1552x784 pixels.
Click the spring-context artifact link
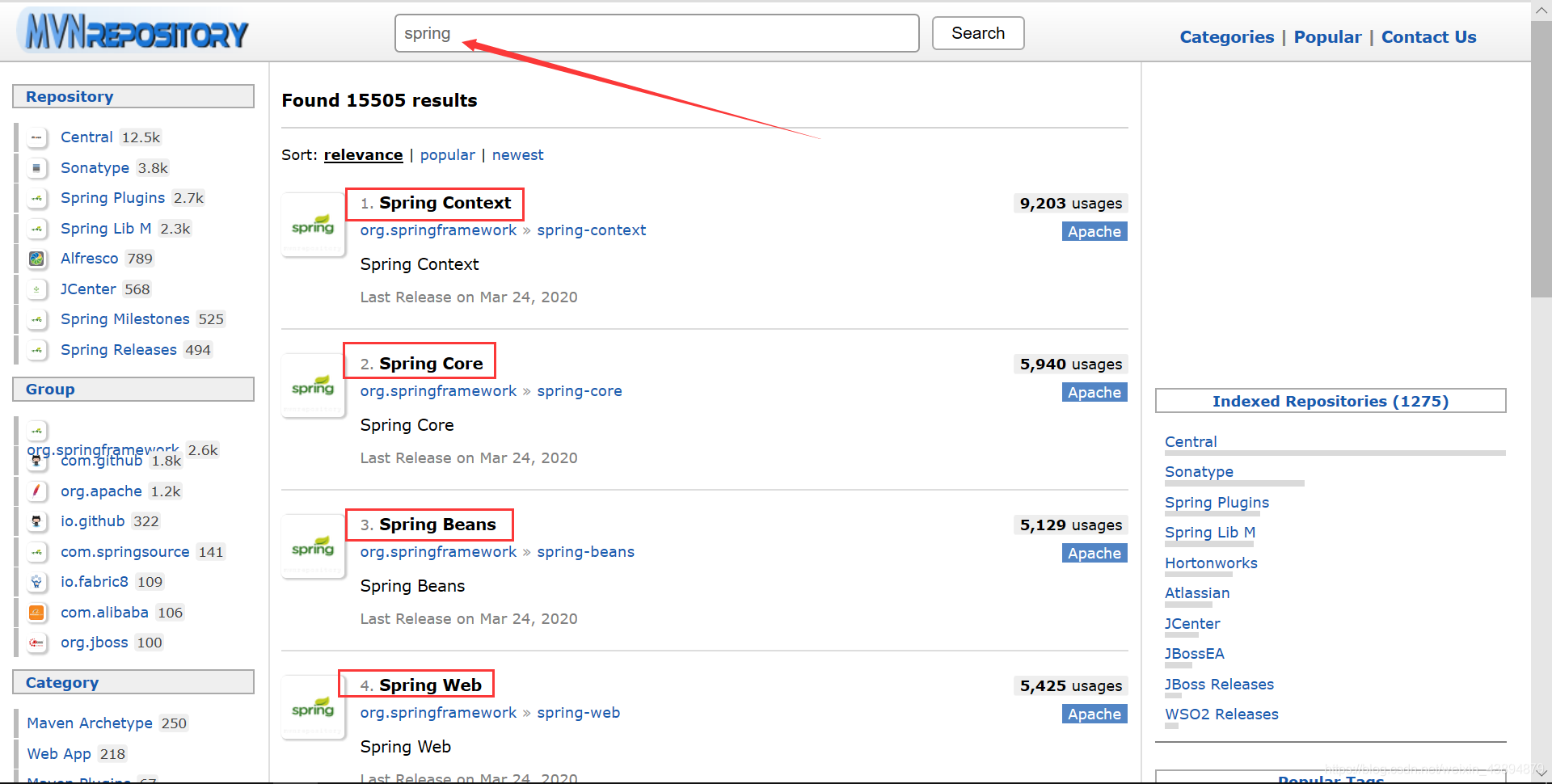tap(591, 230)
